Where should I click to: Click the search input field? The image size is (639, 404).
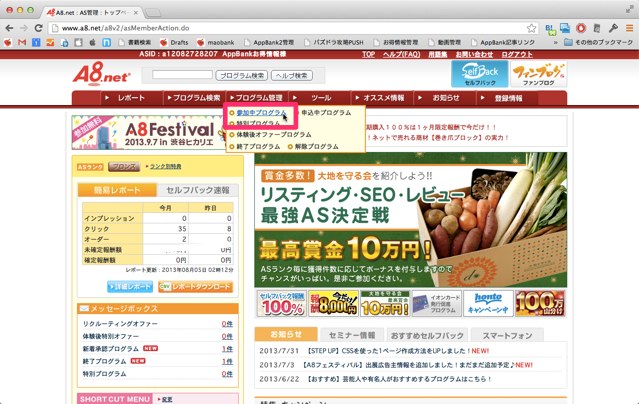[x=182, y=75]
